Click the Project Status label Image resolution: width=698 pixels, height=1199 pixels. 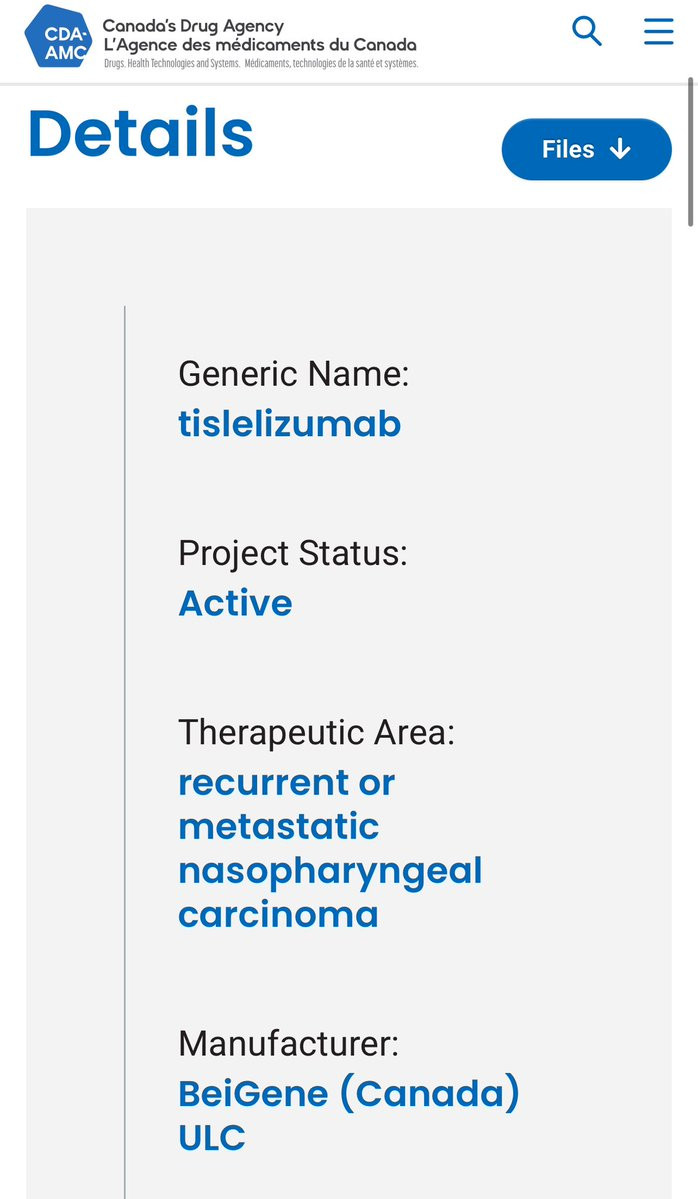293,553
